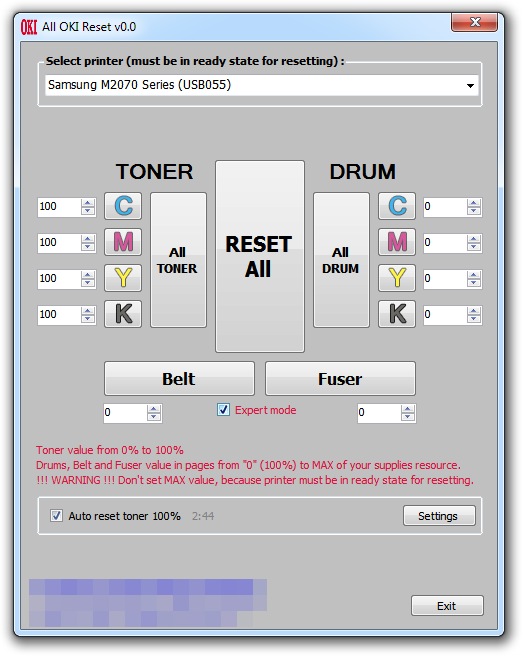Reset the cyan drum with the C button
This screenshot has height=656, width=523.
pyautogui.click(x=397, y=206)
